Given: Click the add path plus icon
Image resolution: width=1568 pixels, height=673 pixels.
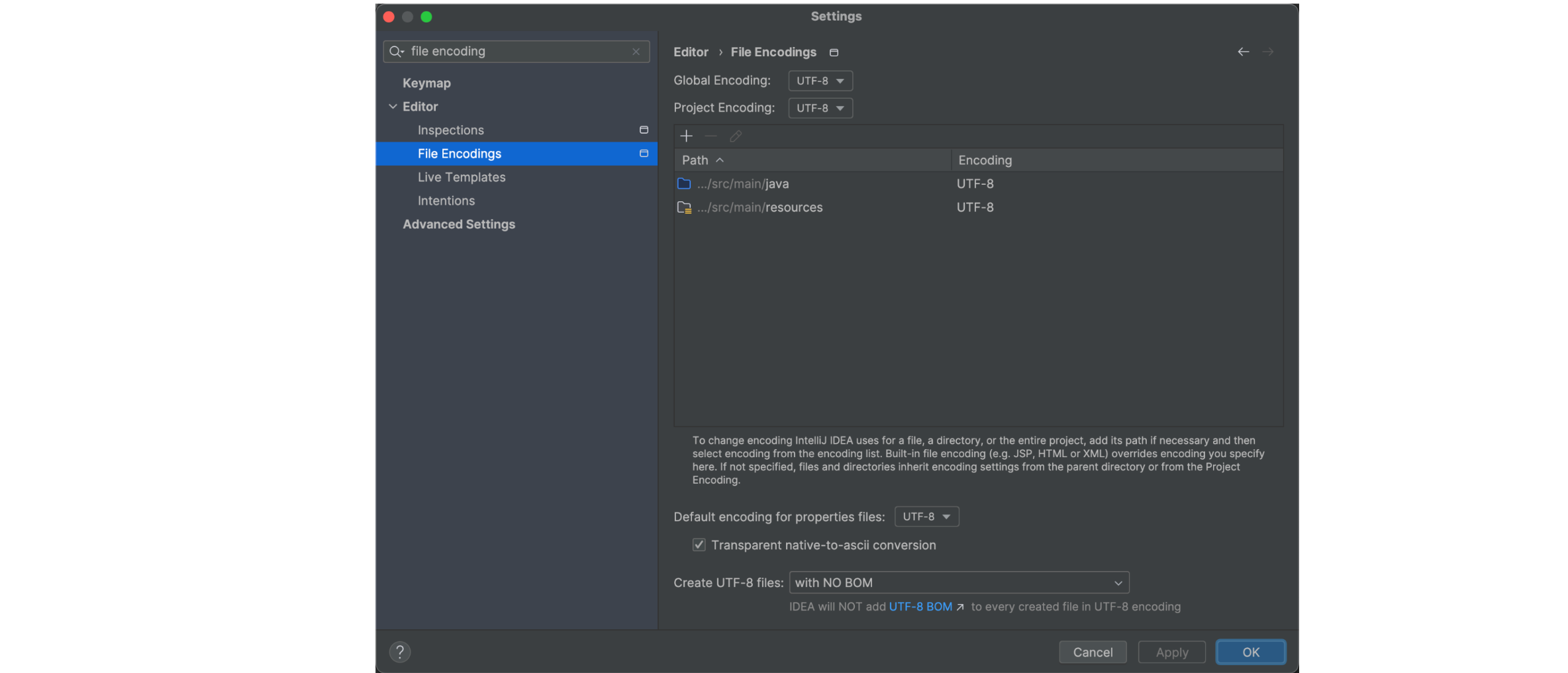Looking at the screenshot, I should click(686, 136).
